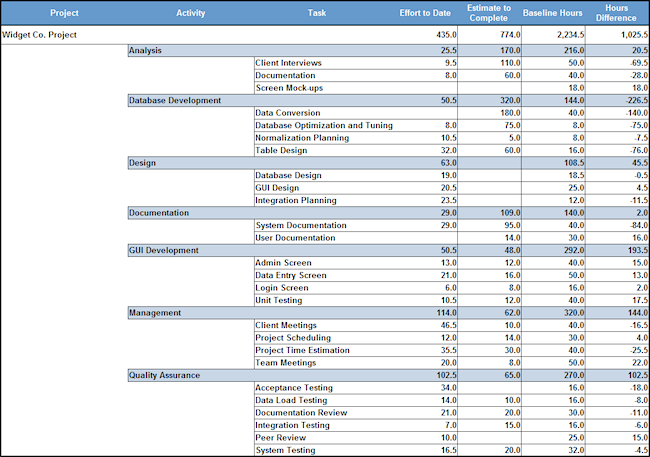This screenshot has width=650, height=457.
Task: Click System Testing Baseline Hours 32.0
Action: (x=576, y=450)
